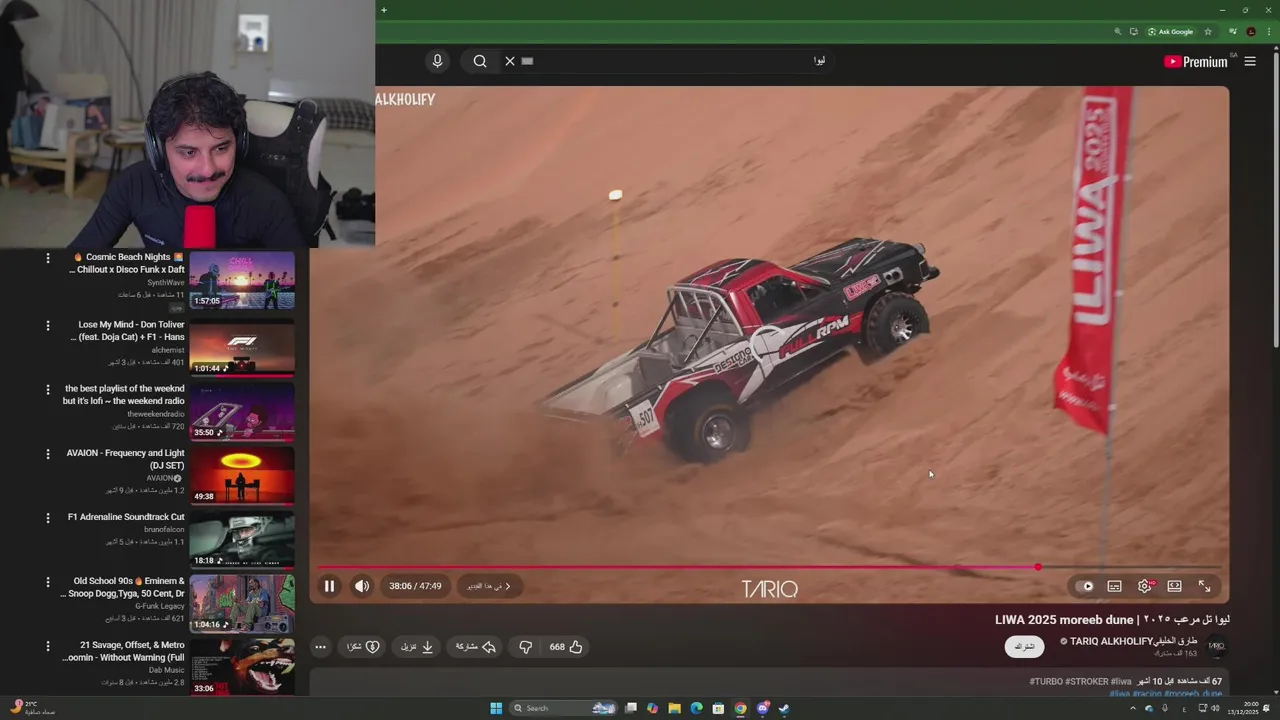
Task: Click the Share button under video
Action: tap(476, 647)
